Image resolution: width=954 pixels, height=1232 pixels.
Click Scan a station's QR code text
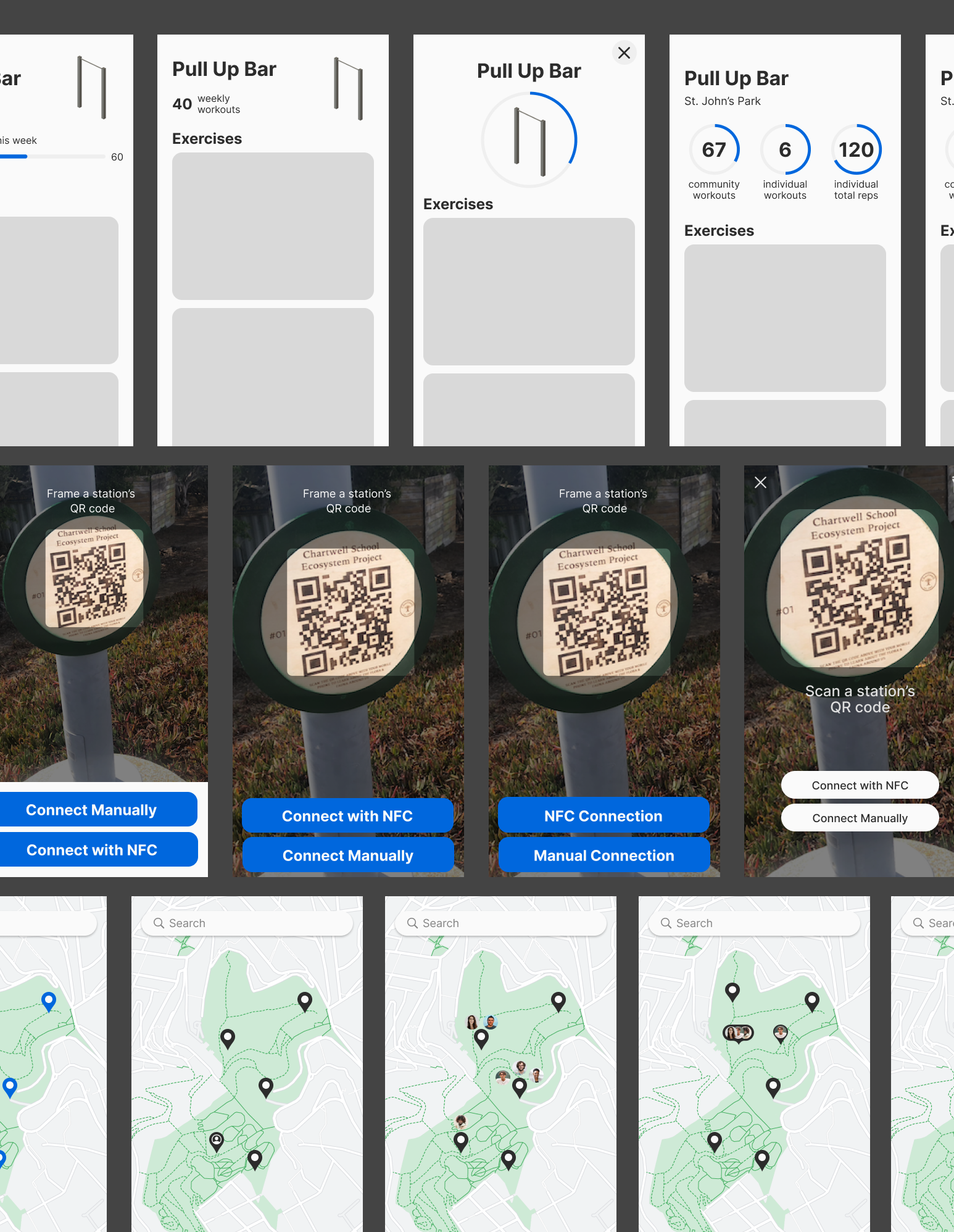coord(860,699)
